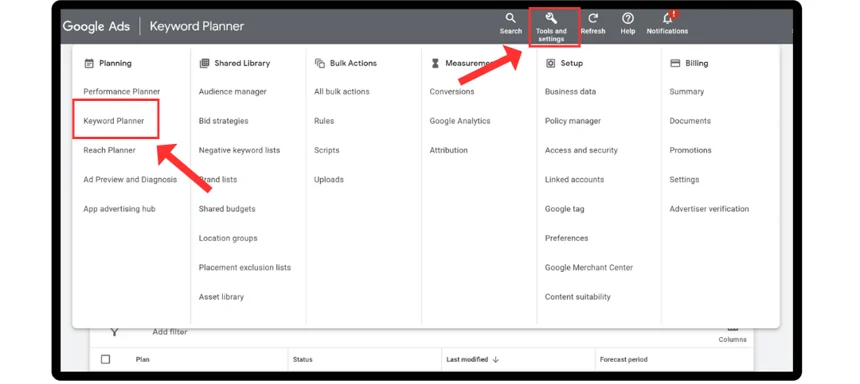The width and height of the screenshot is (860, 384).
Task: Click the Last modified sort arrow
Action: pos(496,359)
